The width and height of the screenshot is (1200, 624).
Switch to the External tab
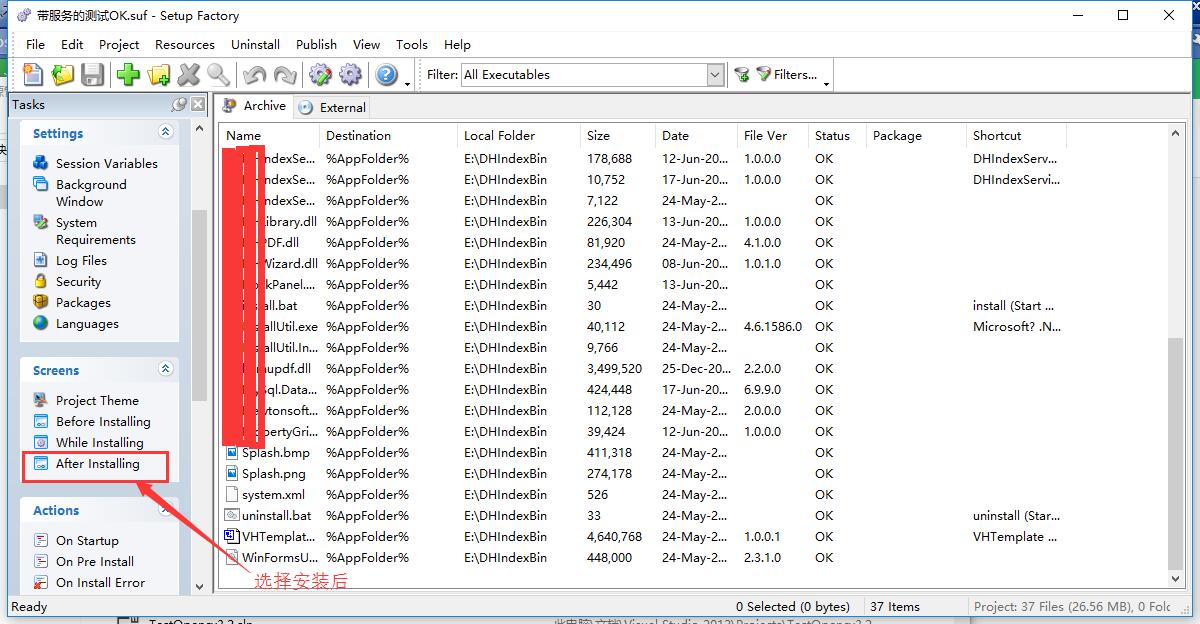pyautogui.click(x=332, y=107)
